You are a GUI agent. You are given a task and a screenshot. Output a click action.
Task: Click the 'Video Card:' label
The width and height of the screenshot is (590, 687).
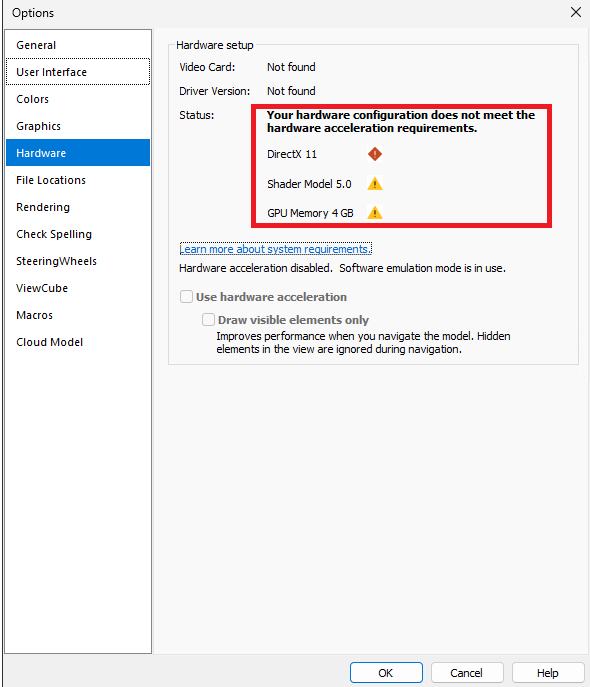point(207,67)
